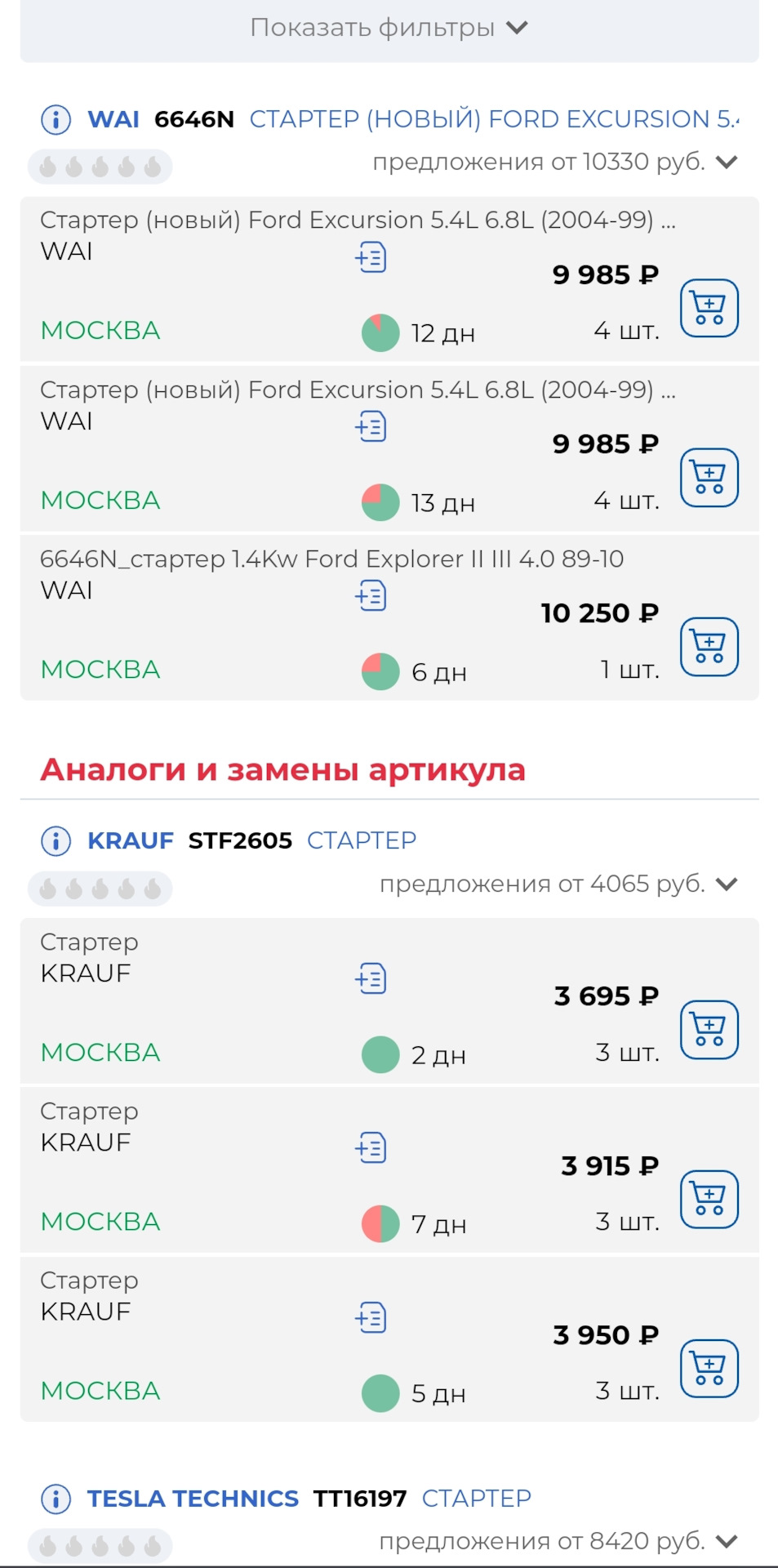Expand offers from 4065 руб. for KRAUF
This screenshot has height=1568, width=778.
(726, 884)
